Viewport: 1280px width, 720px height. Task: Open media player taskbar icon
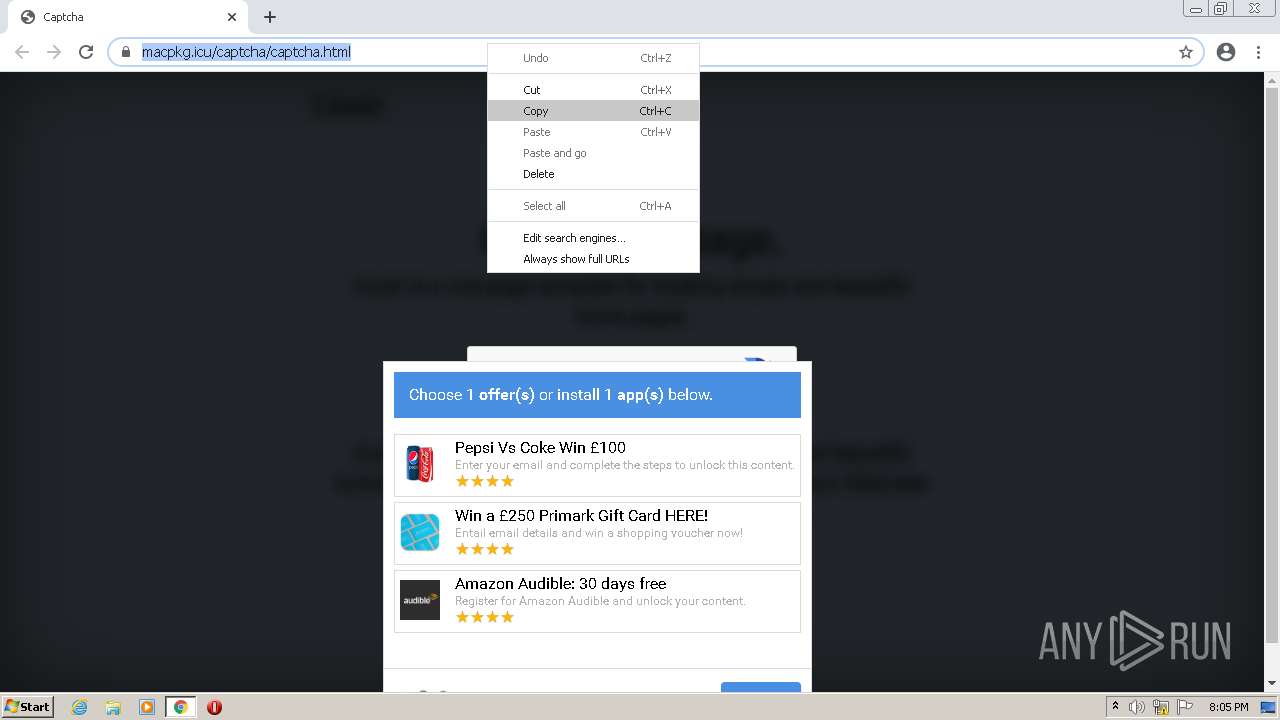pyautogui.click(x=147, y=707)
